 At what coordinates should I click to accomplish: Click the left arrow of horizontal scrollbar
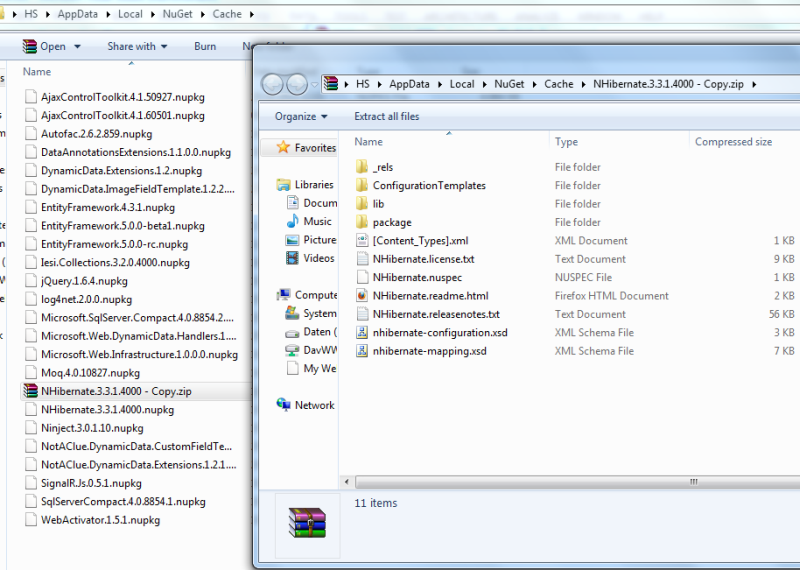347,482
